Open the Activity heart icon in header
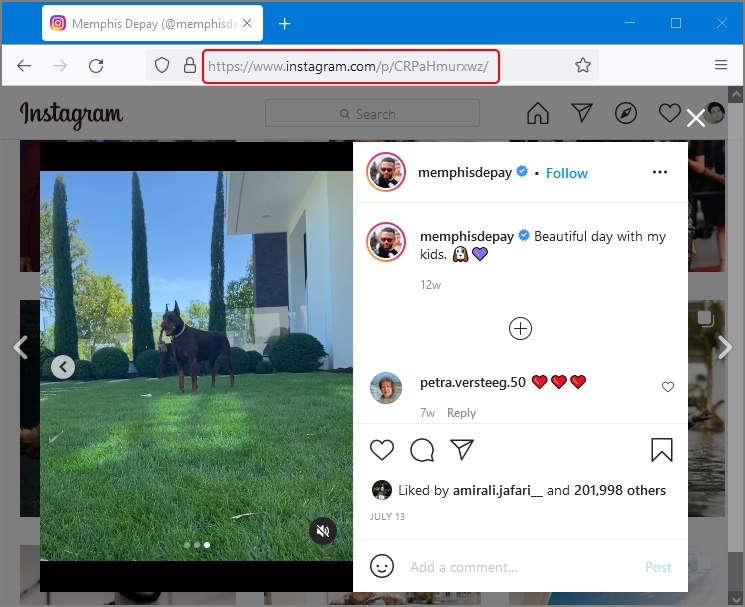The width and height of the screenshot is (745, 607). [x=669, y=113]
